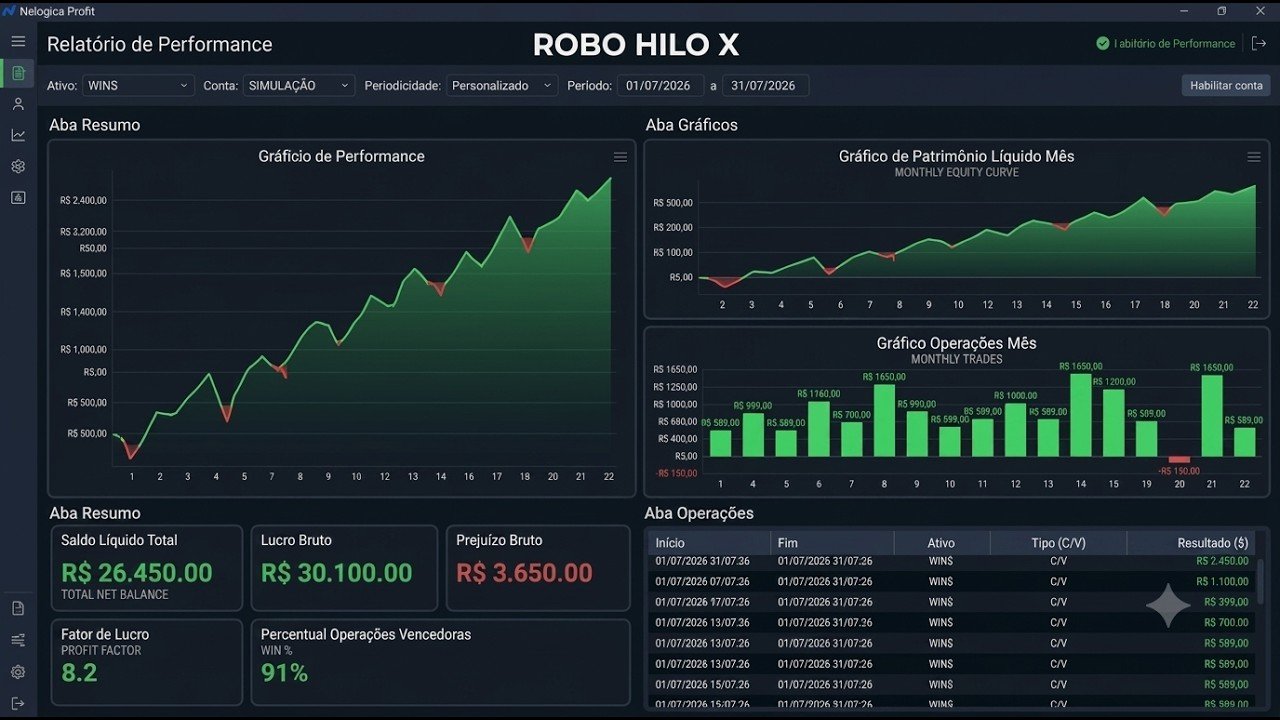Select the Aba Gráficos heading
This screenshot has width=1280, height=720.
692,125
